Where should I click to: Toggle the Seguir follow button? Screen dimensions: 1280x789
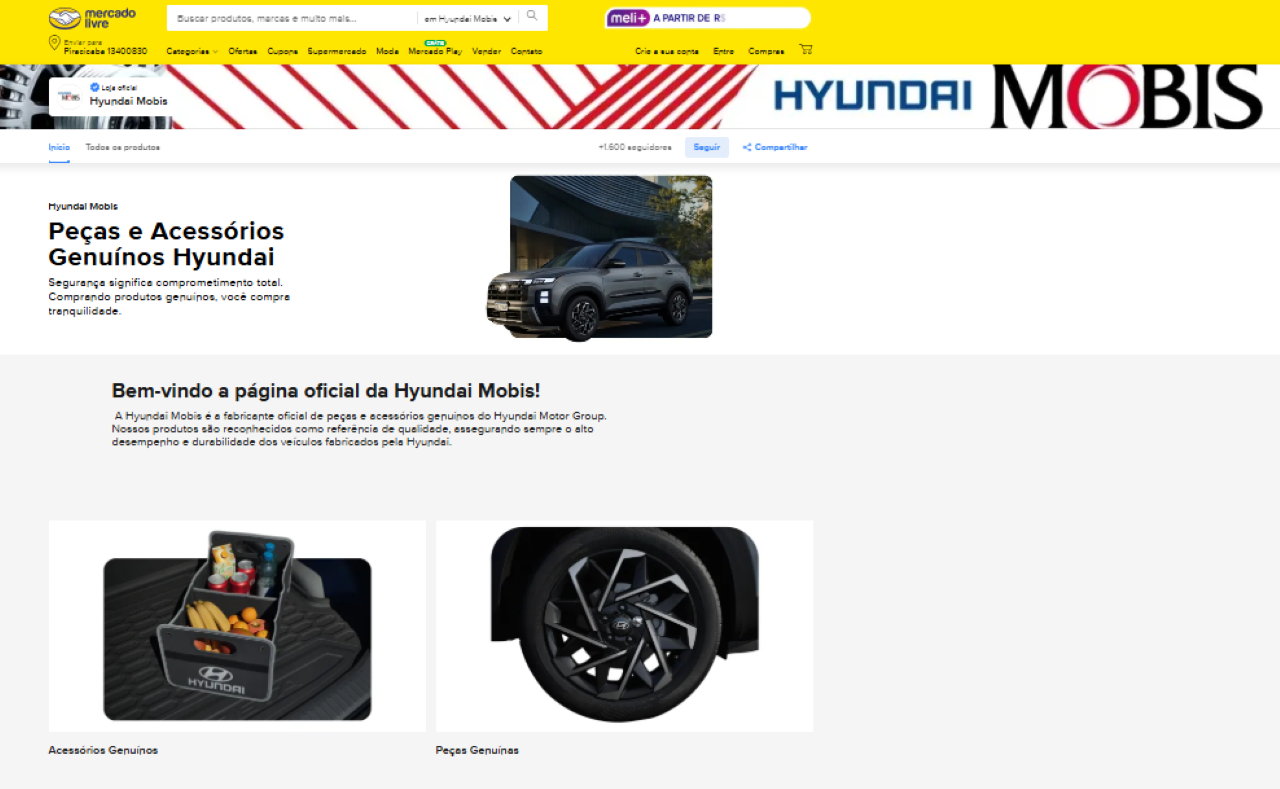tap(706, 147)
